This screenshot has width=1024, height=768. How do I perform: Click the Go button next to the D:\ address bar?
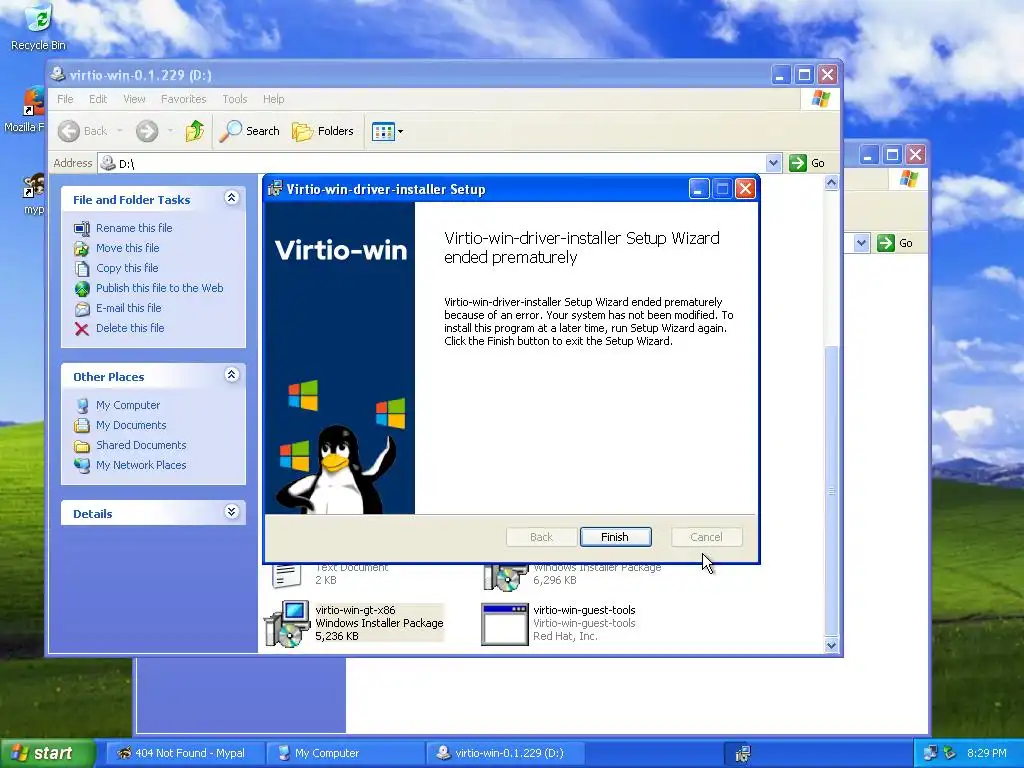(x=808, y=163)
